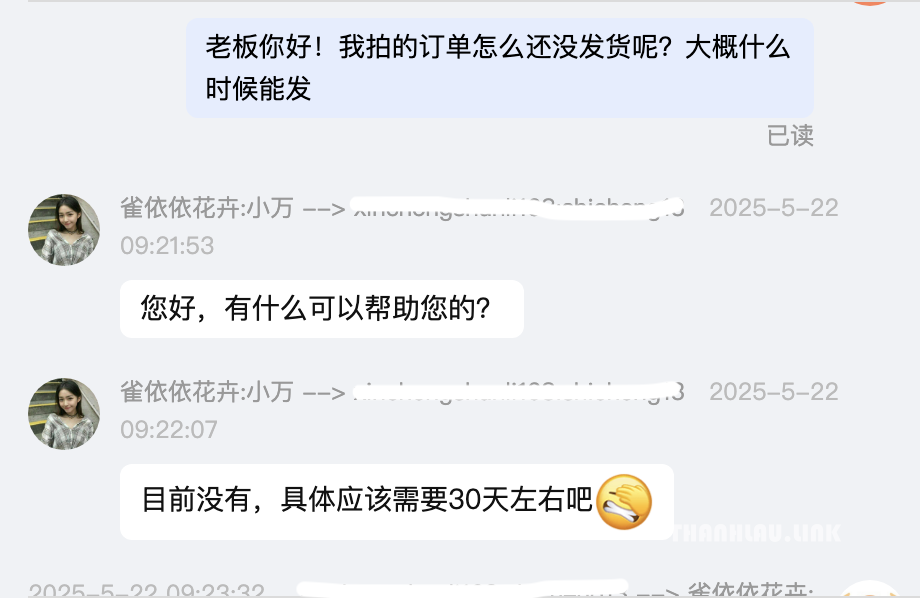Click the facepalm emoji in the reply
Viewport: 920px width, 598px height.
[x=624, y=502]
